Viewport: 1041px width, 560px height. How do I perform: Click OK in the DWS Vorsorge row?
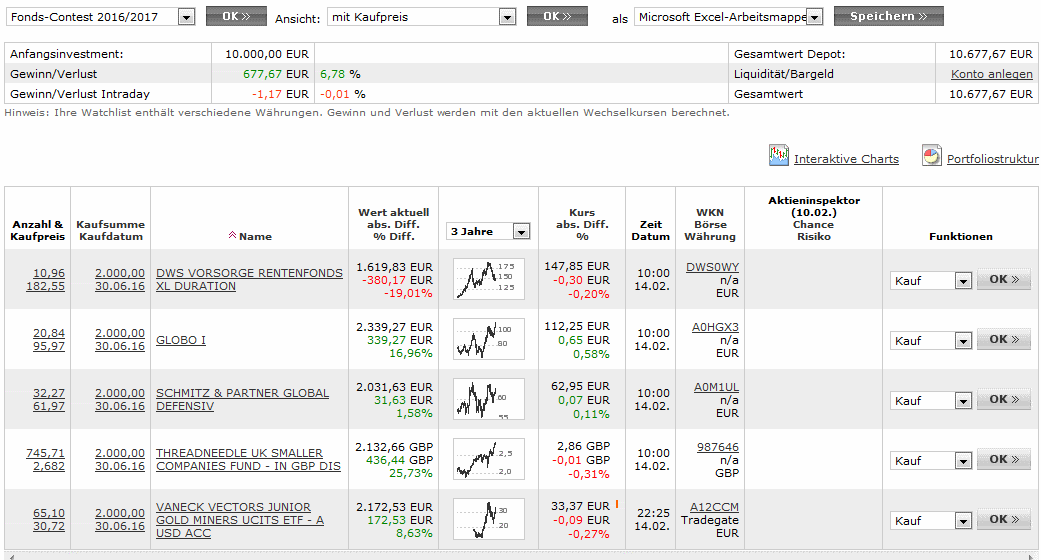click(1003, 280)
